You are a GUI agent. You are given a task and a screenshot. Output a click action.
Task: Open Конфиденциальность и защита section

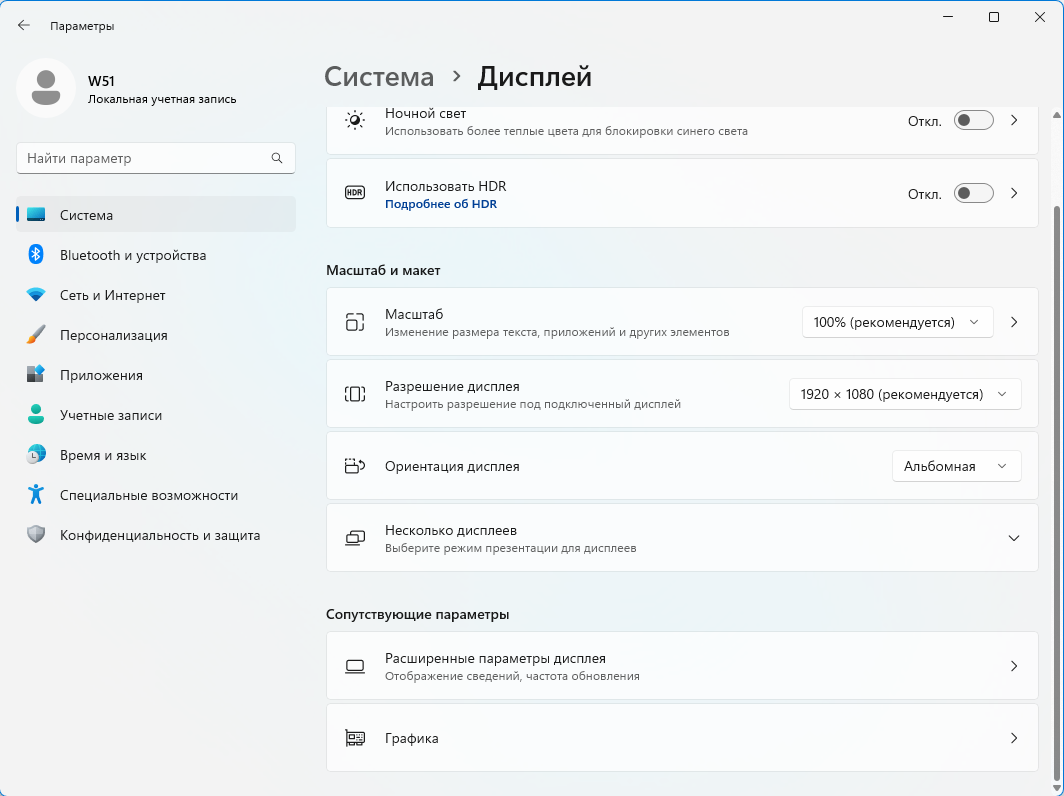pos(156,535)
